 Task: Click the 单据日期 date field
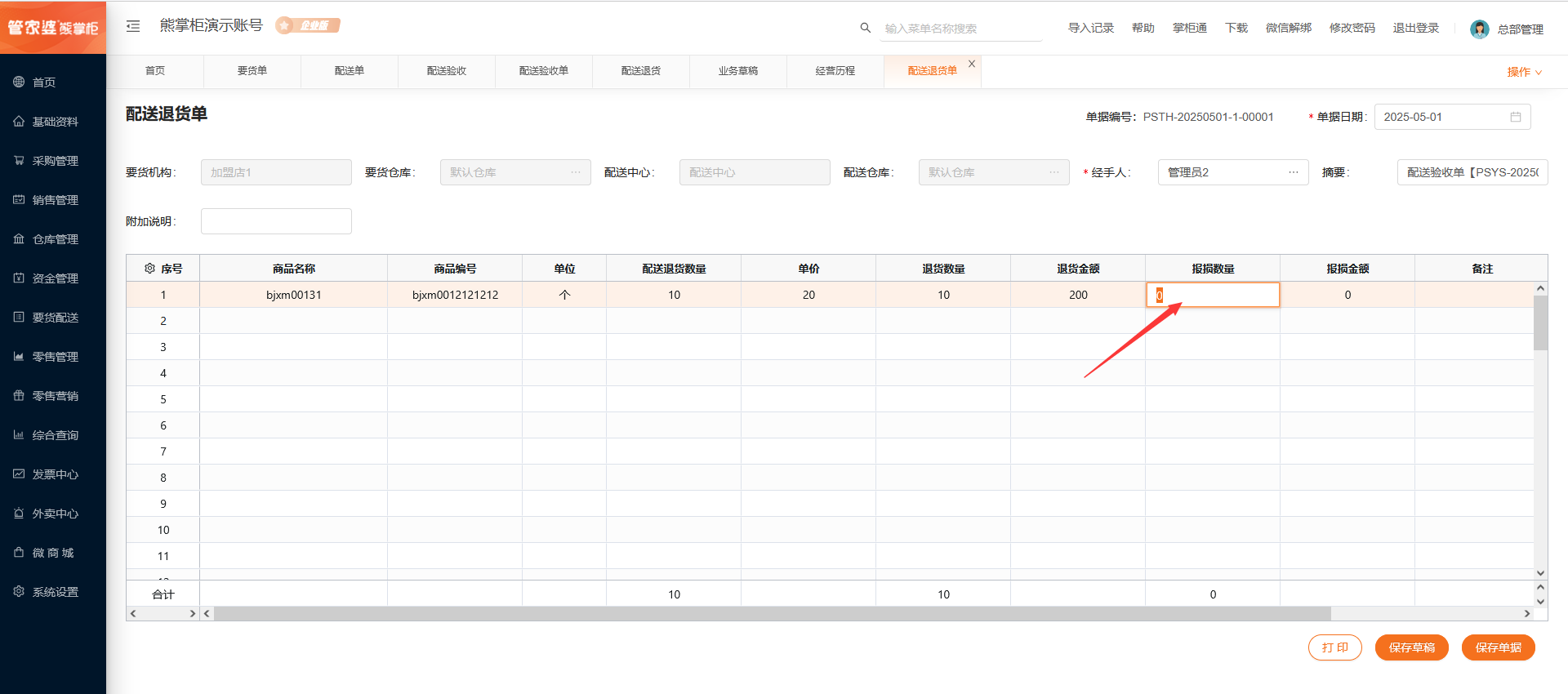(x=1452, y=117)
